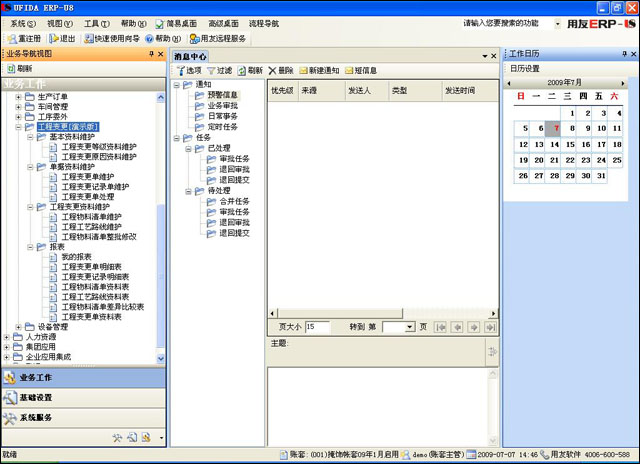Open the 工具 menu

pyautogui.click(x=97, y=24)
